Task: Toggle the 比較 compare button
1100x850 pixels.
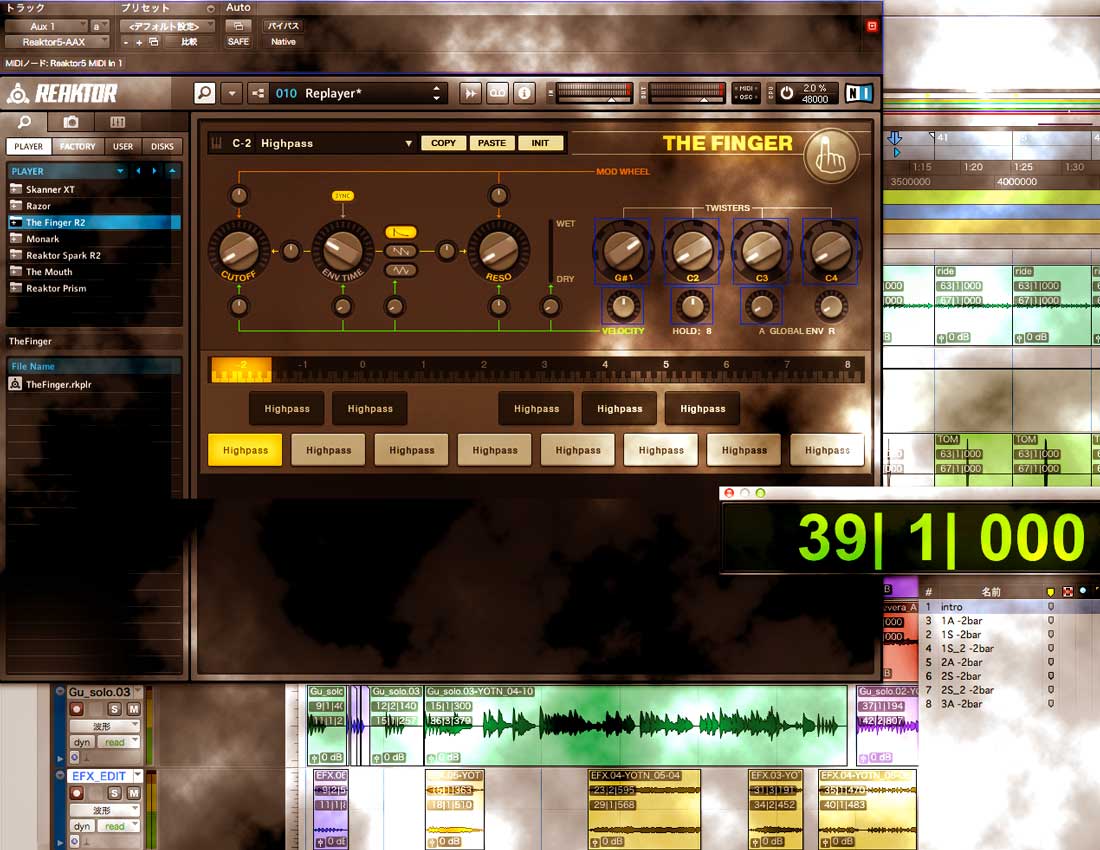Action: [x=189, y=42]
